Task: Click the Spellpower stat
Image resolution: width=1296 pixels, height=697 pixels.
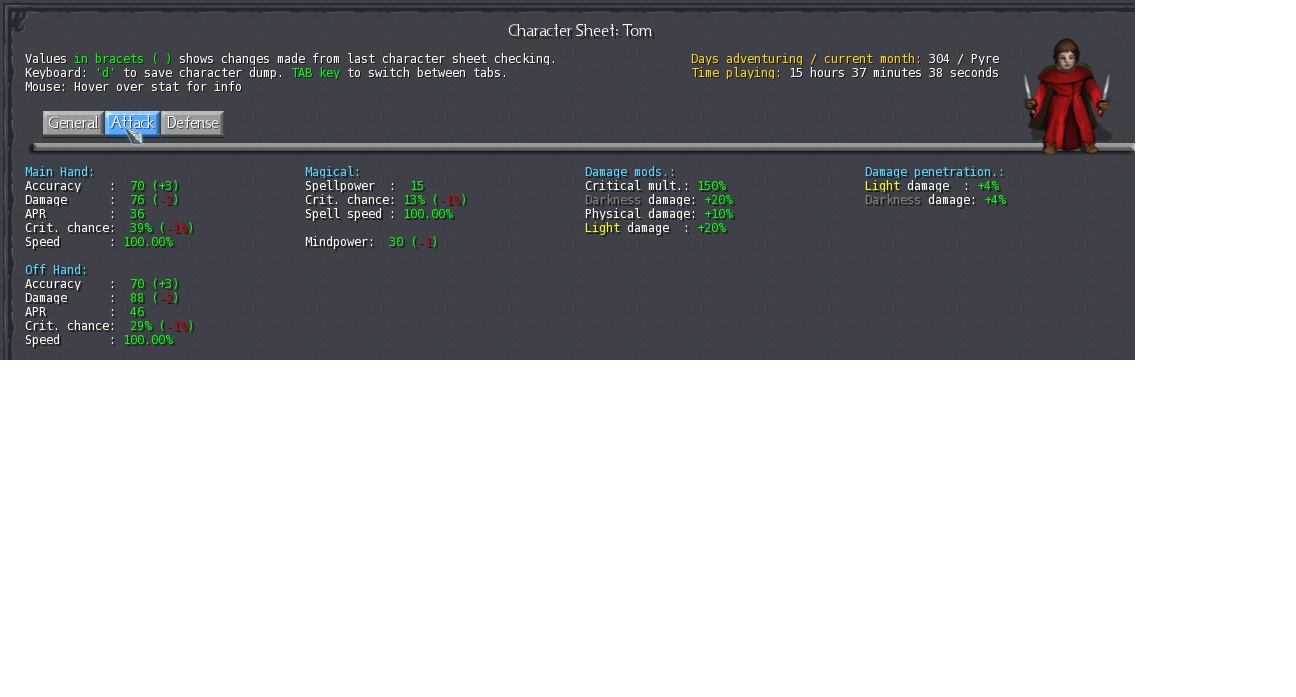Action: click(364, 186)
